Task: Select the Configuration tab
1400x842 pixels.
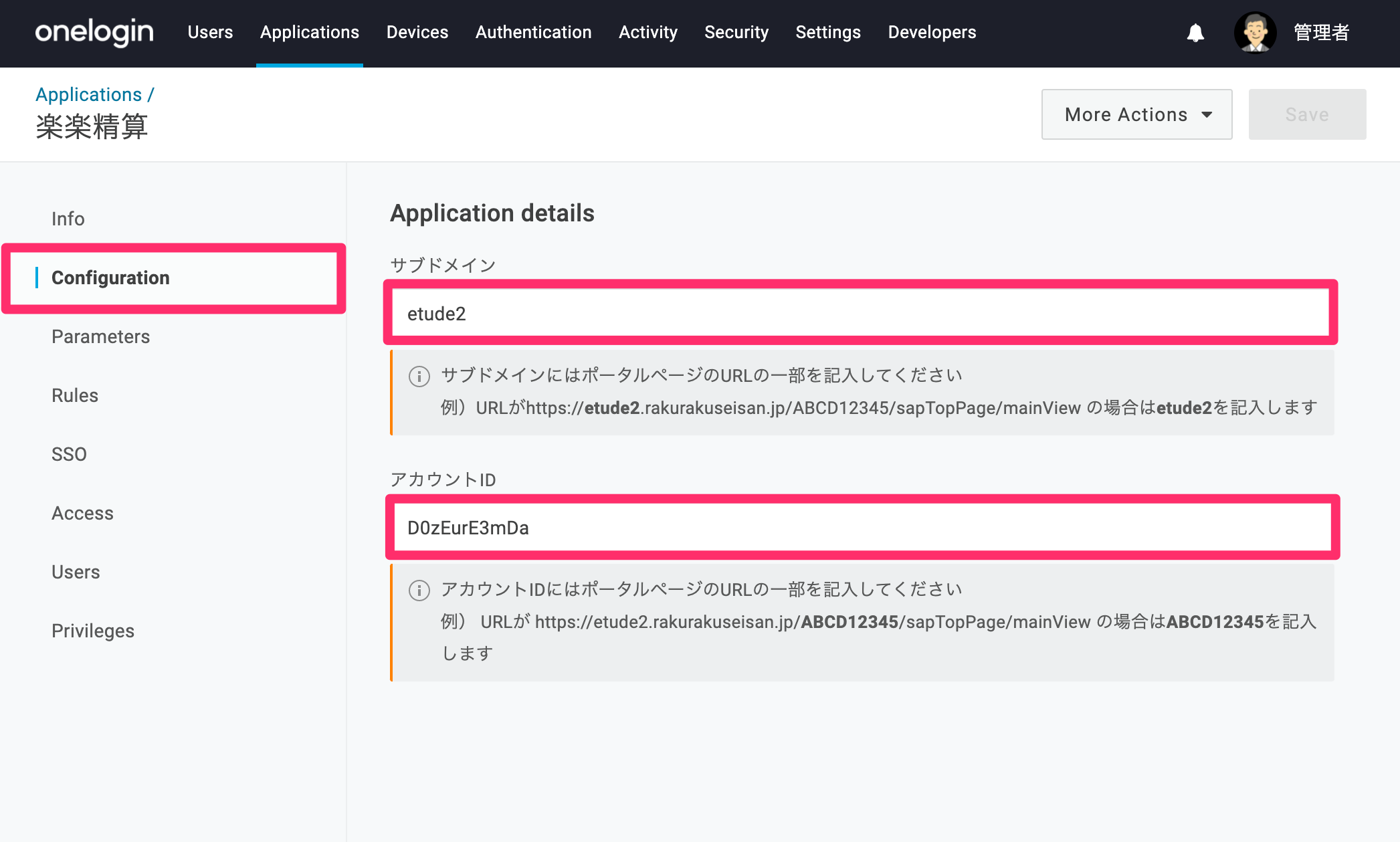Action: (174, 278)
